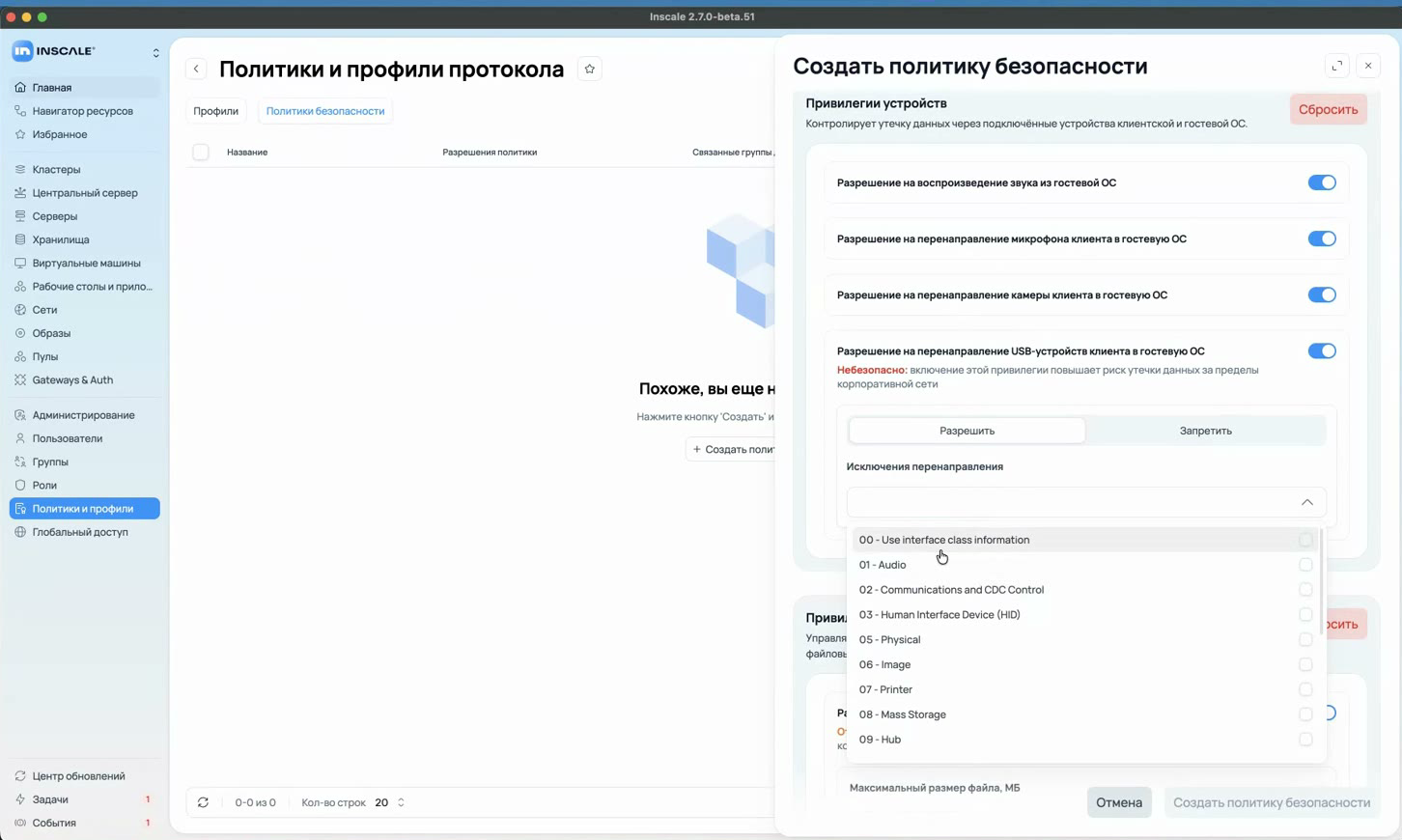
Task: Click the refresh icon in table footer
Action: (x=203, y=802)
